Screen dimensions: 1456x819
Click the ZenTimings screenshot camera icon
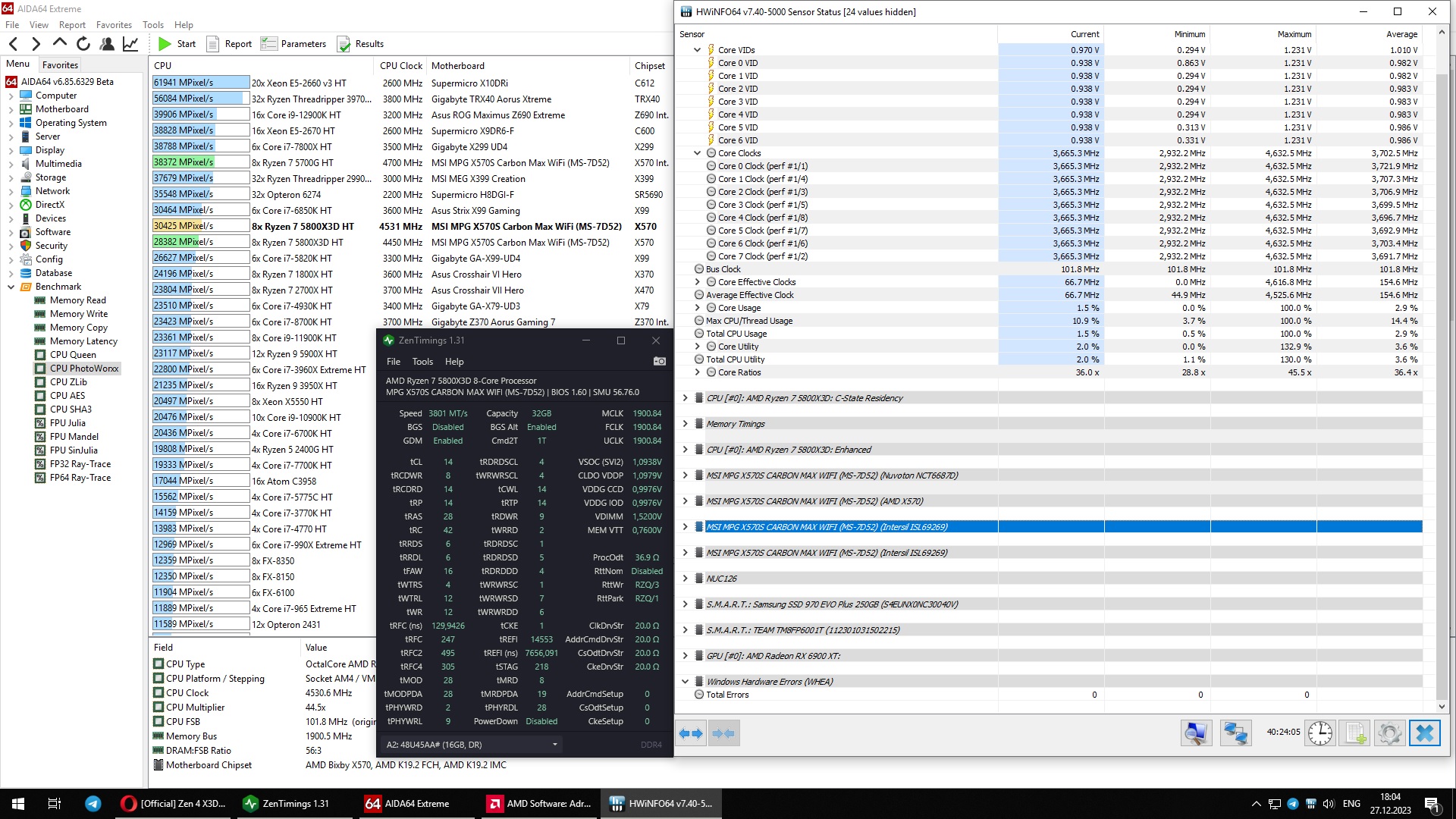pos(659,362)
